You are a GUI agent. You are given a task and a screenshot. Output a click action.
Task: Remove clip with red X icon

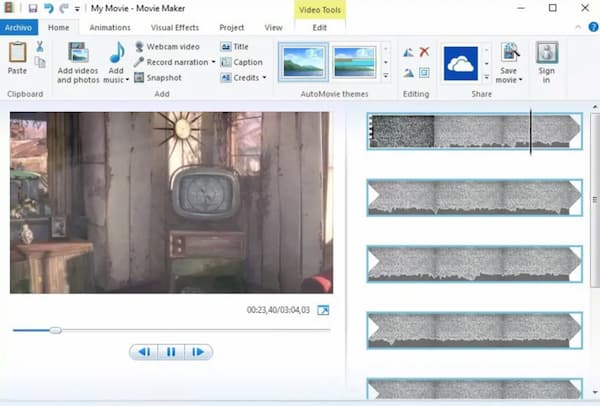(x=424, y=52)
